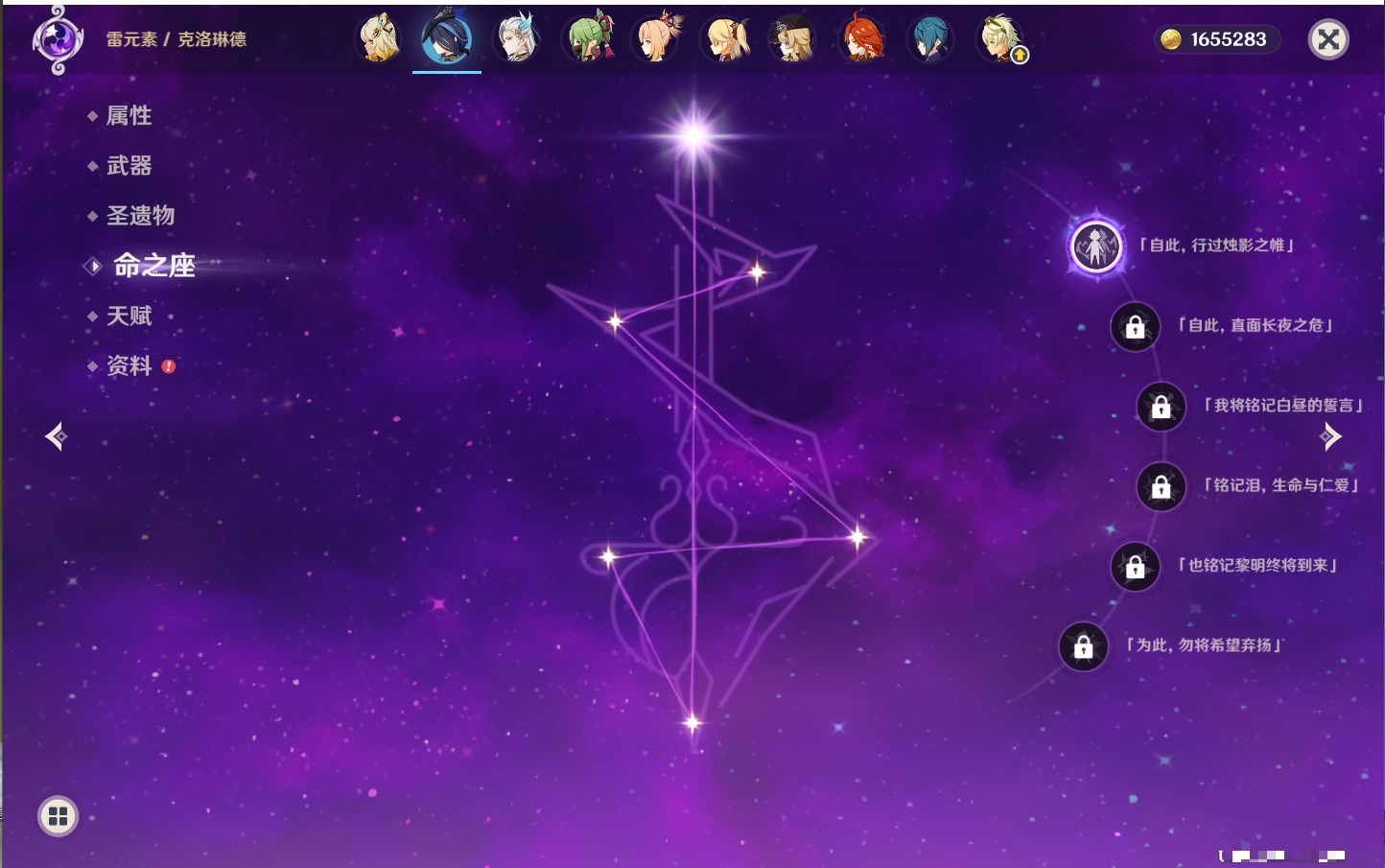The height and width of the screenshot is (868, 1385).
Task: Click the lock icon for 自此, 直面长夜之危
Action: click(1135, 327)
